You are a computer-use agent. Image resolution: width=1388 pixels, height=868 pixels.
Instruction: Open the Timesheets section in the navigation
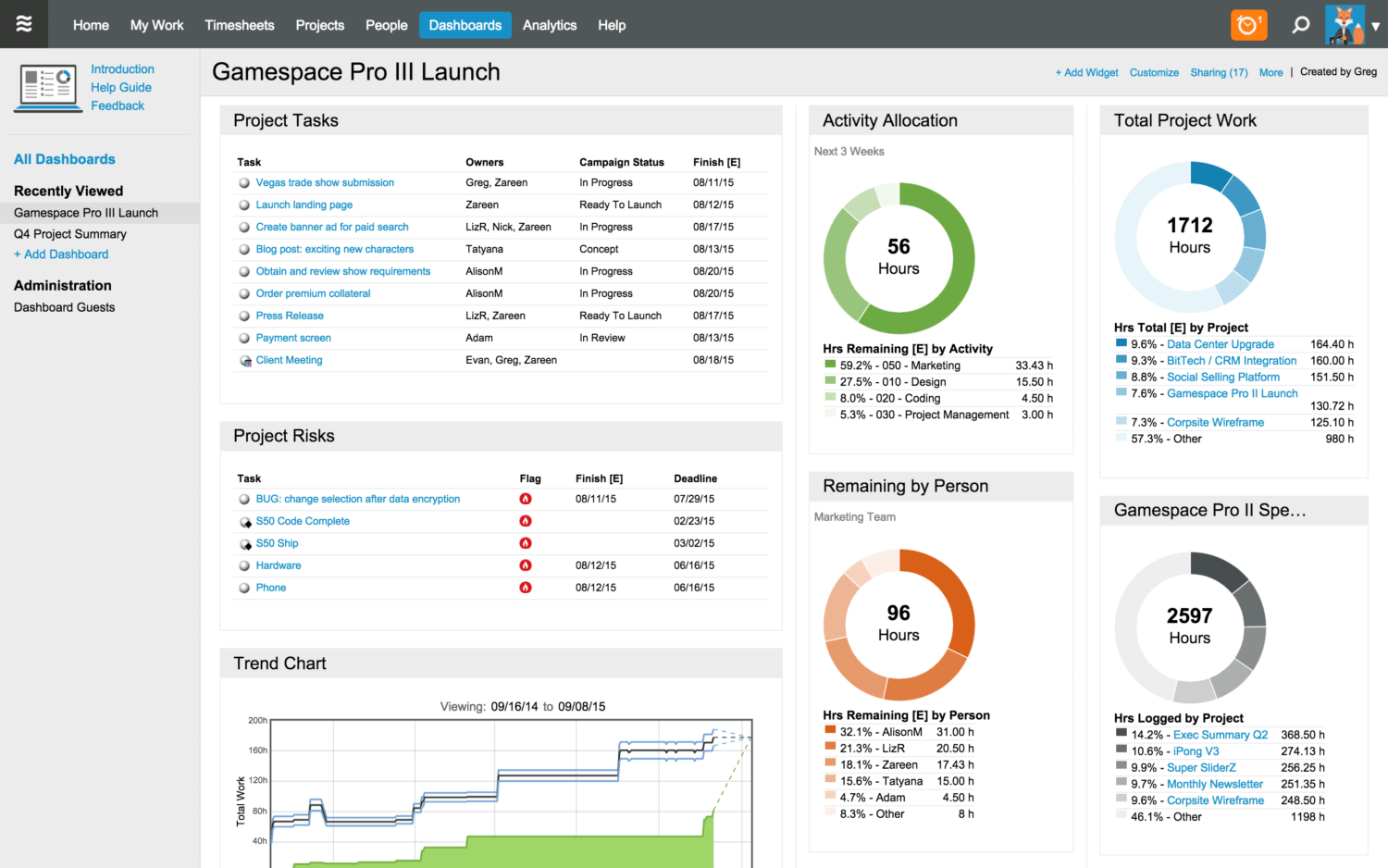(x=239, y=25)
